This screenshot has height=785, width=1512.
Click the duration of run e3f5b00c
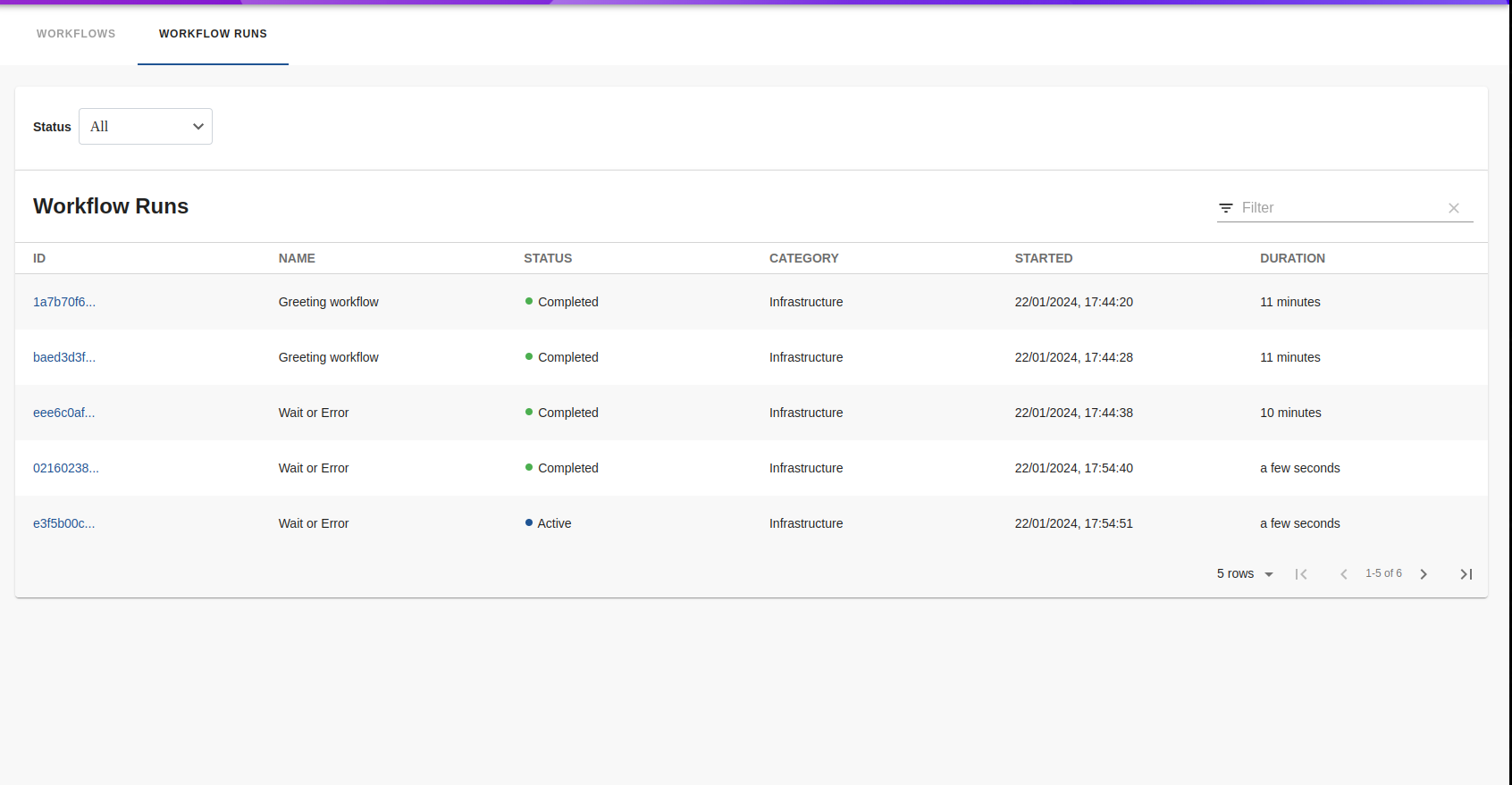coord(1300,523)
